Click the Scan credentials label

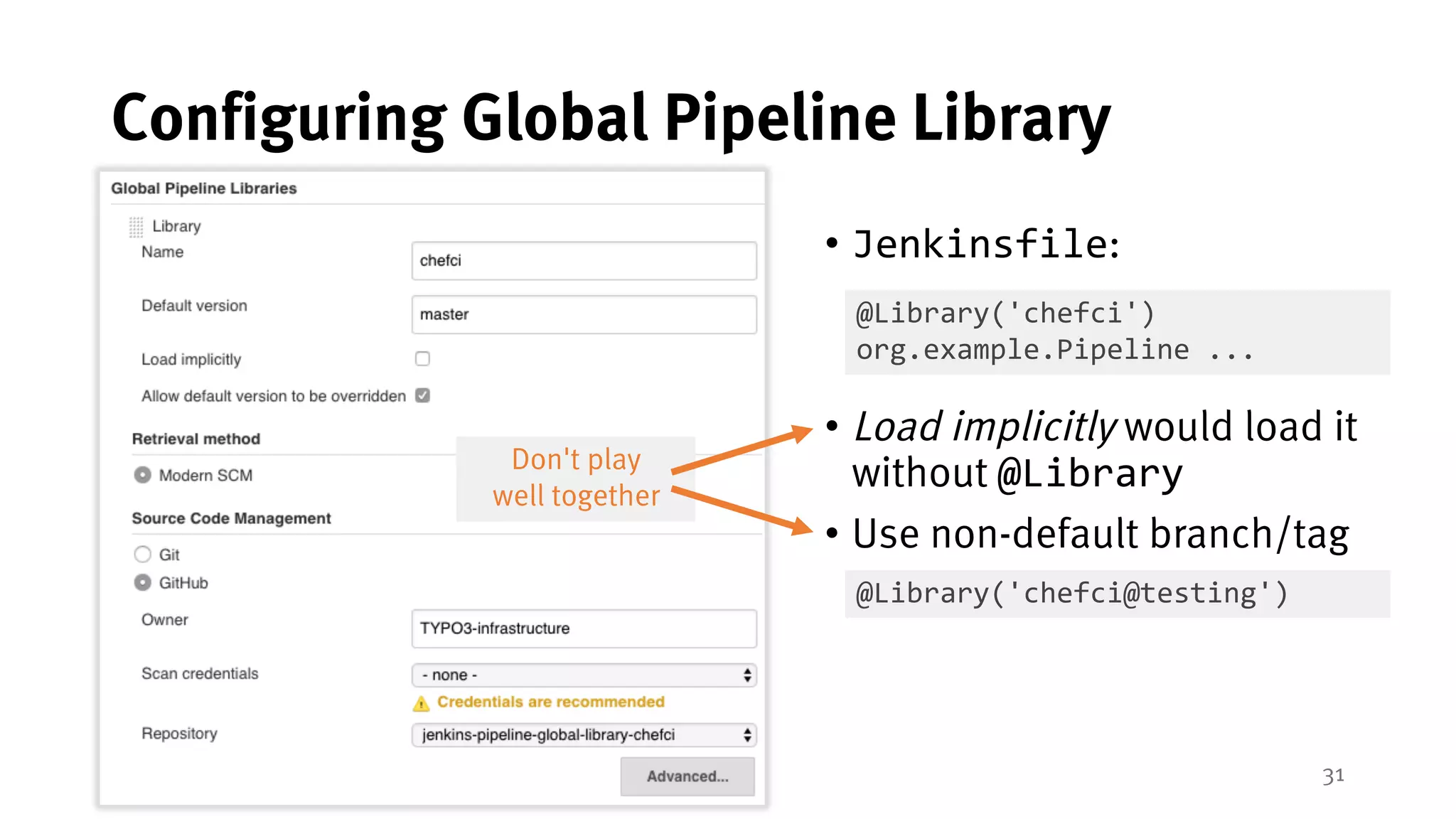coord(200,673)
